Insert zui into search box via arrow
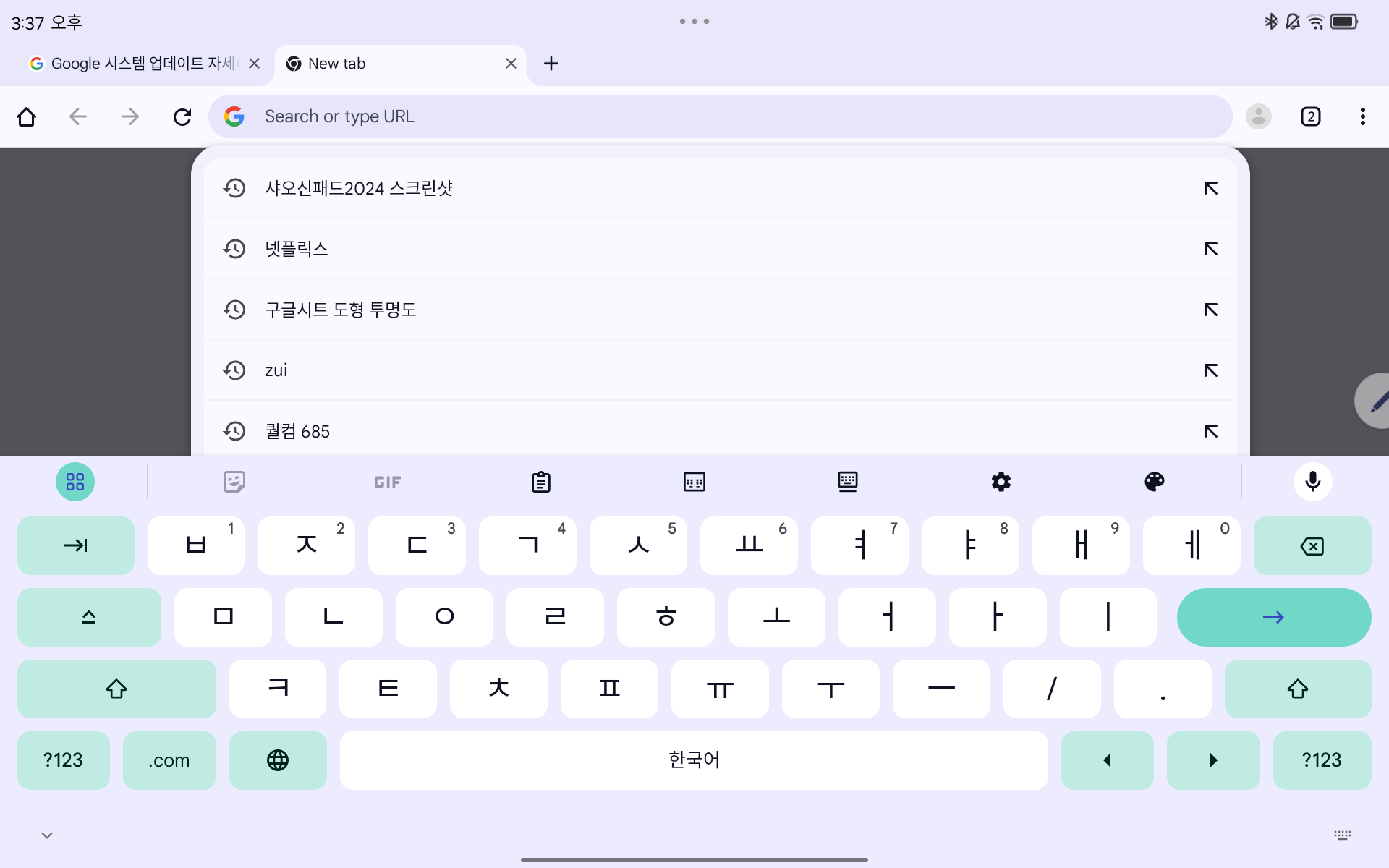 pyautogui.click(x=1211, y=370)
